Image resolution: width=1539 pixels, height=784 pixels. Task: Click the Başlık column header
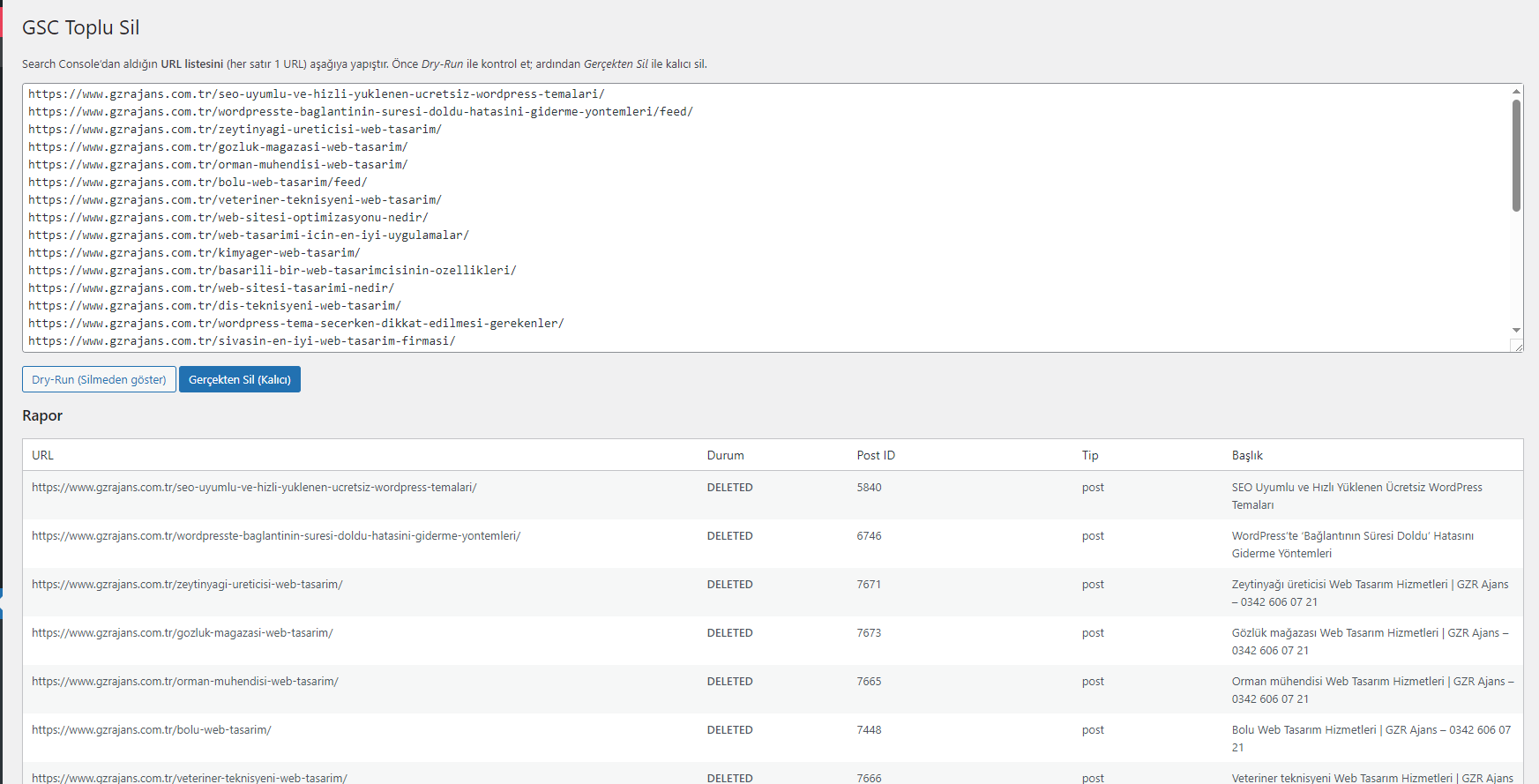tap(1247, 455)
